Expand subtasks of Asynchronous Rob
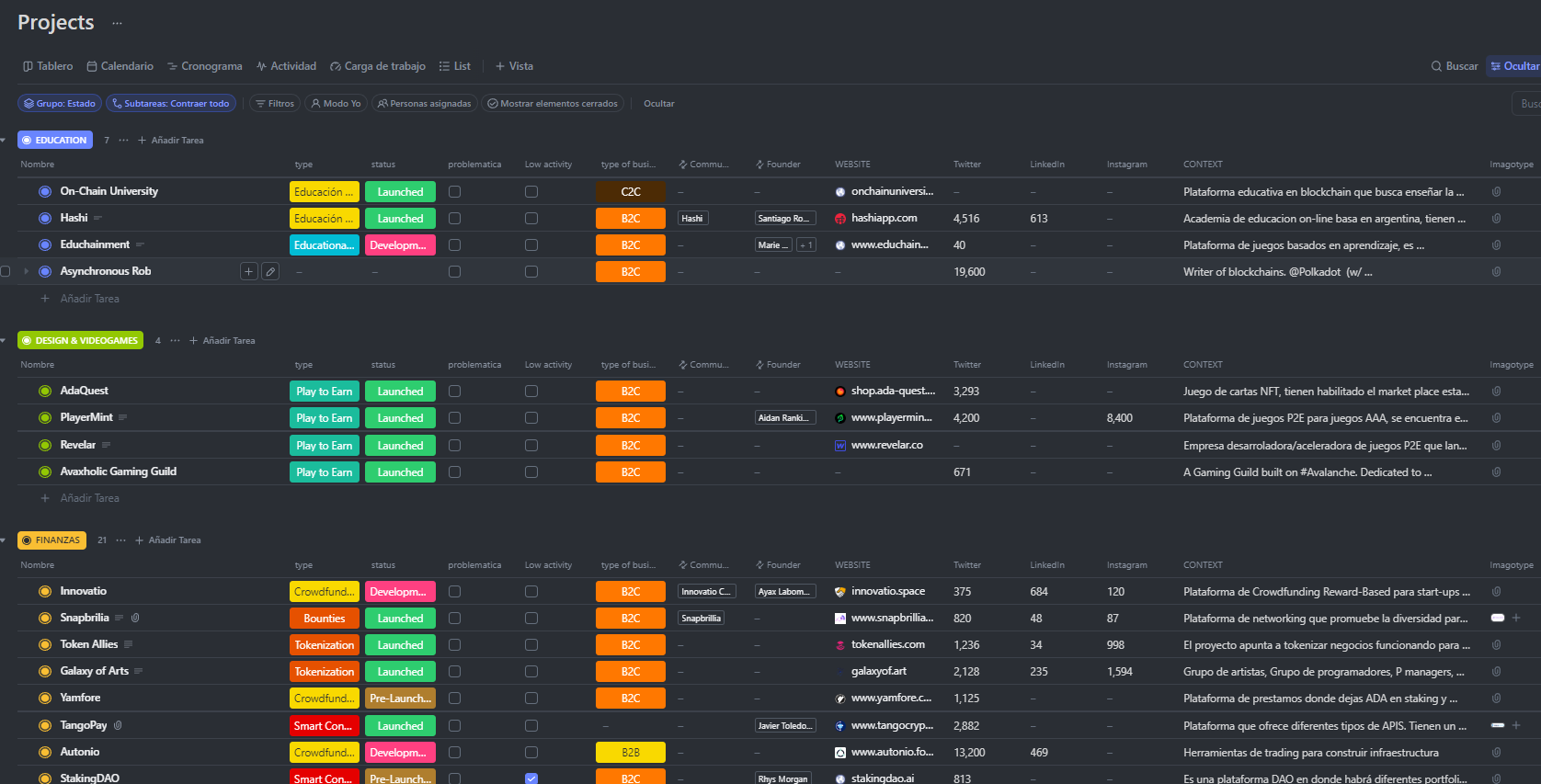This screenshot has width=1541, height=784. pyautogui.click(x=26, y=271)
